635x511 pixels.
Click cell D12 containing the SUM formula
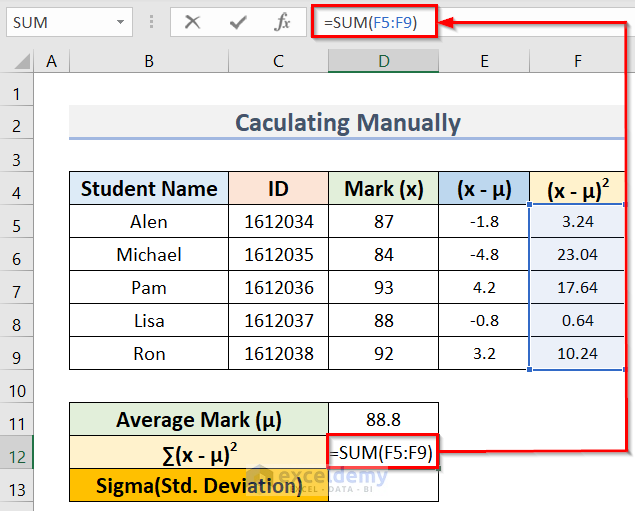(x=383, y=453)
